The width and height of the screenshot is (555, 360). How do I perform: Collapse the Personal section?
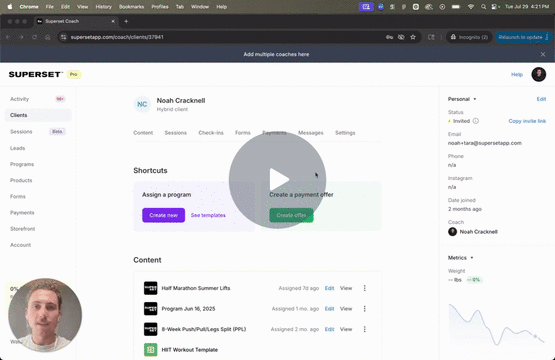coord(462,99)
